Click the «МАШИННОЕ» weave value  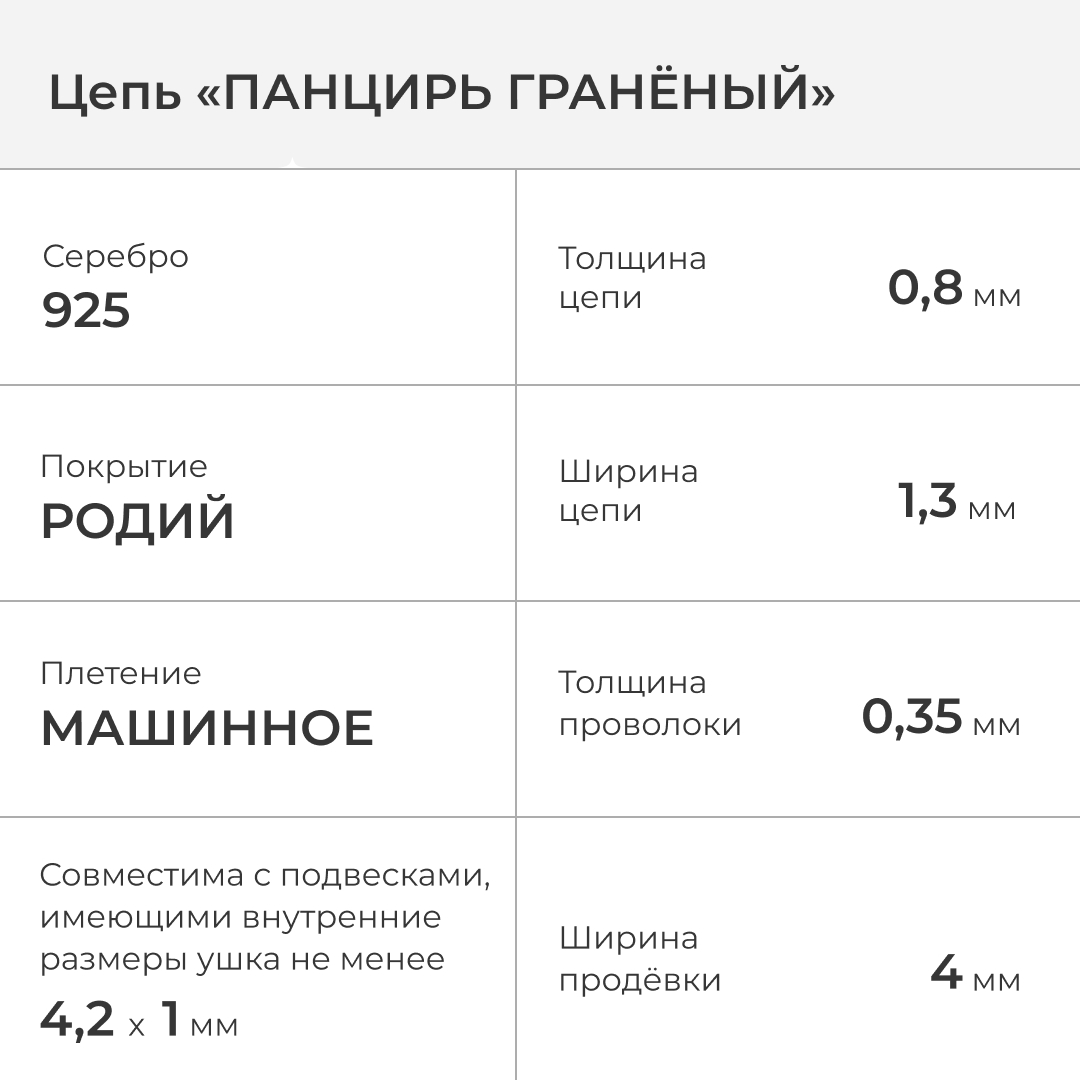[x=207, y=729]
